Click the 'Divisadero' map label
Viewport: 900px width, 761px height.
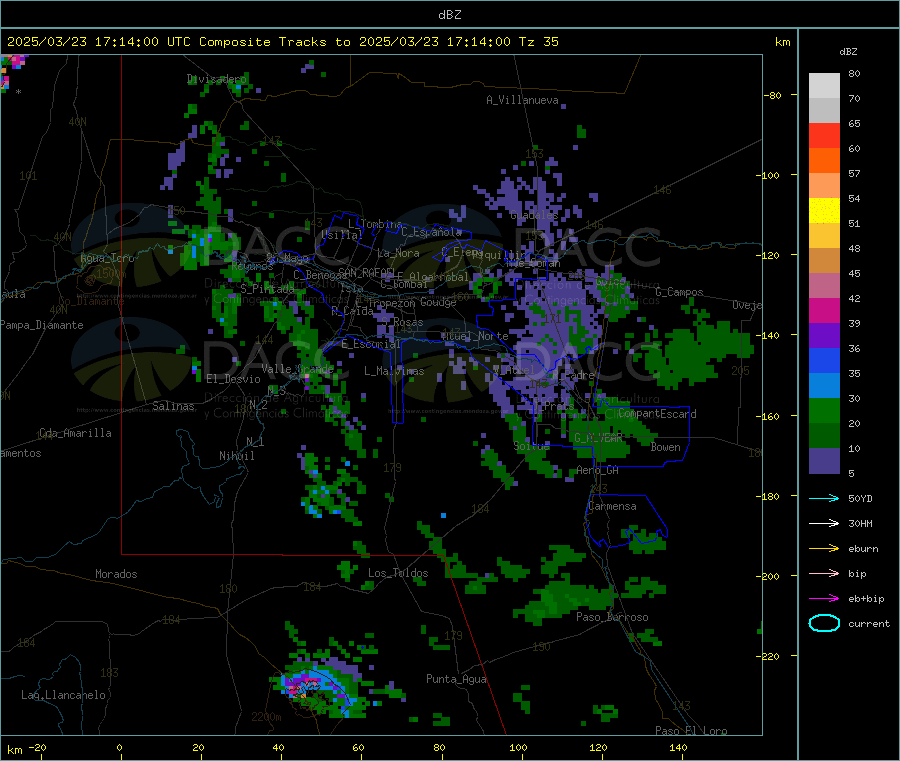pyautogui.click(x=216, y=79)
